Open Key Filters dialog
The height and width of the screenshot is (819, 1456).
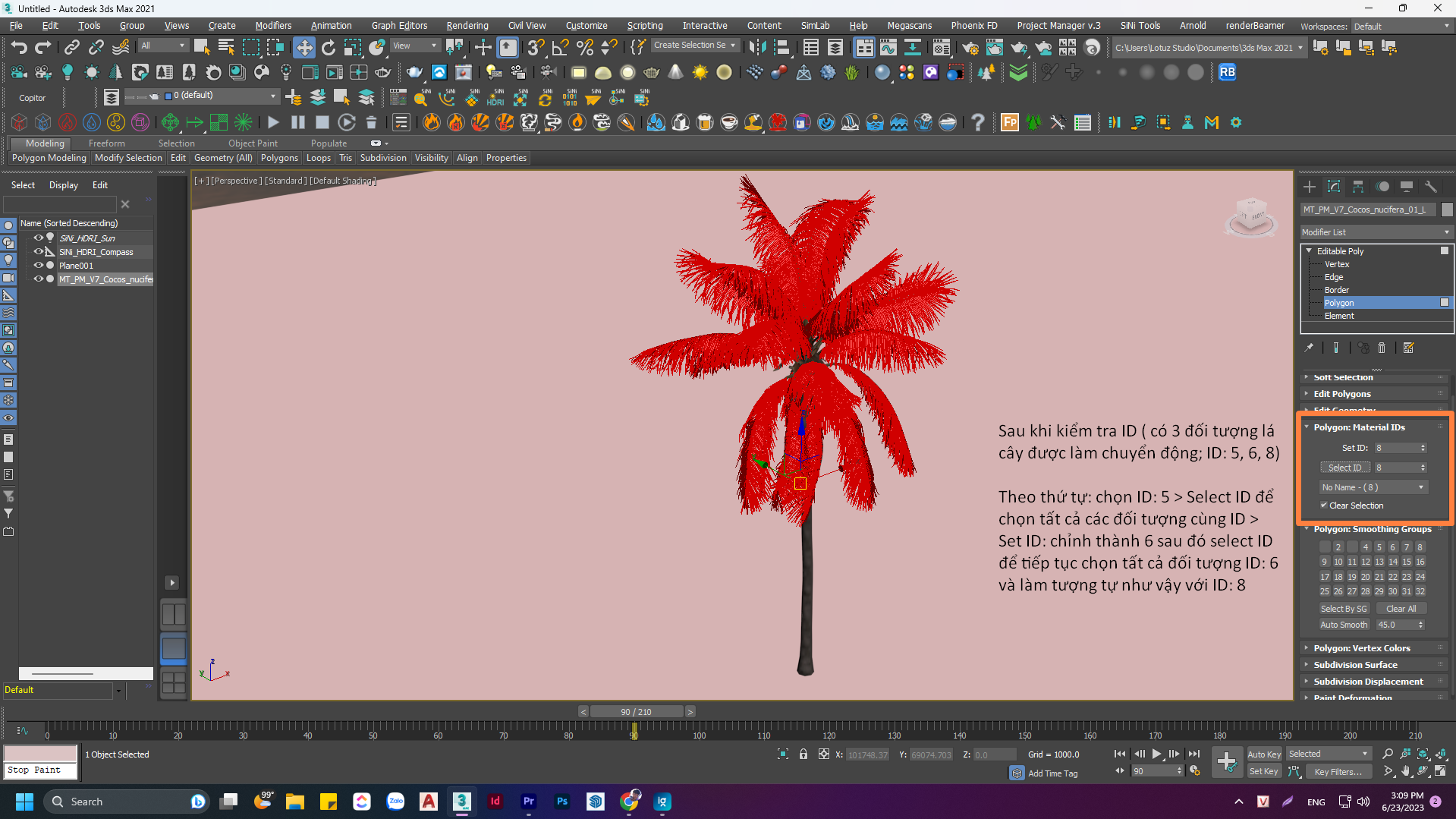(1338, 772)
